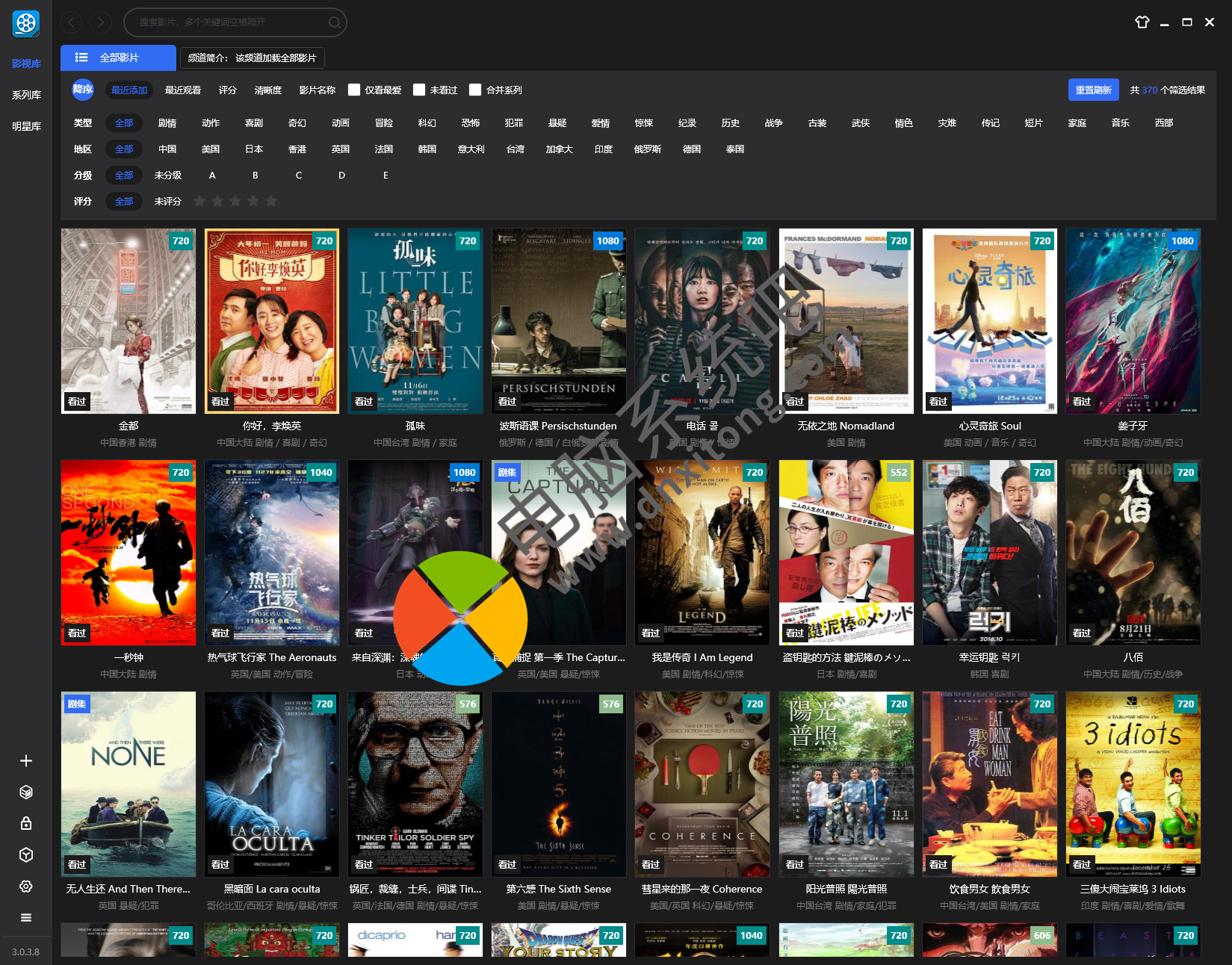
Task: Filter genre by 恐怖
Action: (x=471, y=122)
